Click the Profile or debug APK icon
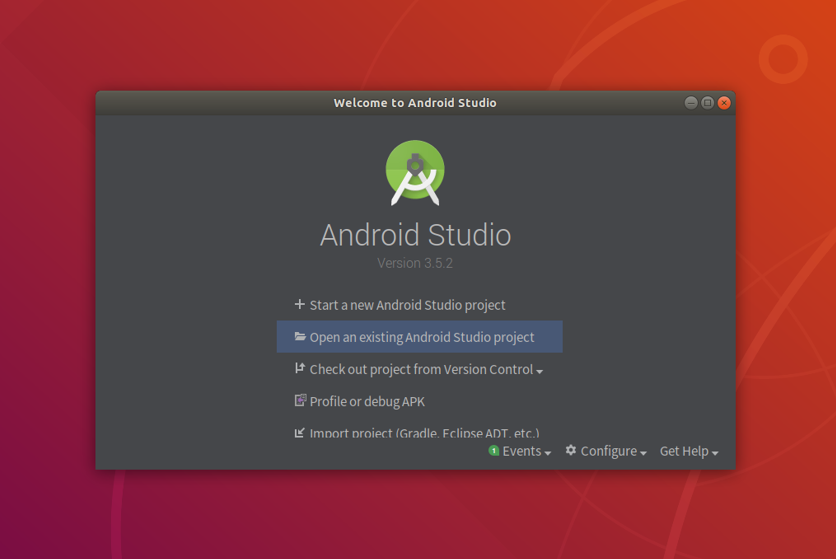 [x=300, y=400]
